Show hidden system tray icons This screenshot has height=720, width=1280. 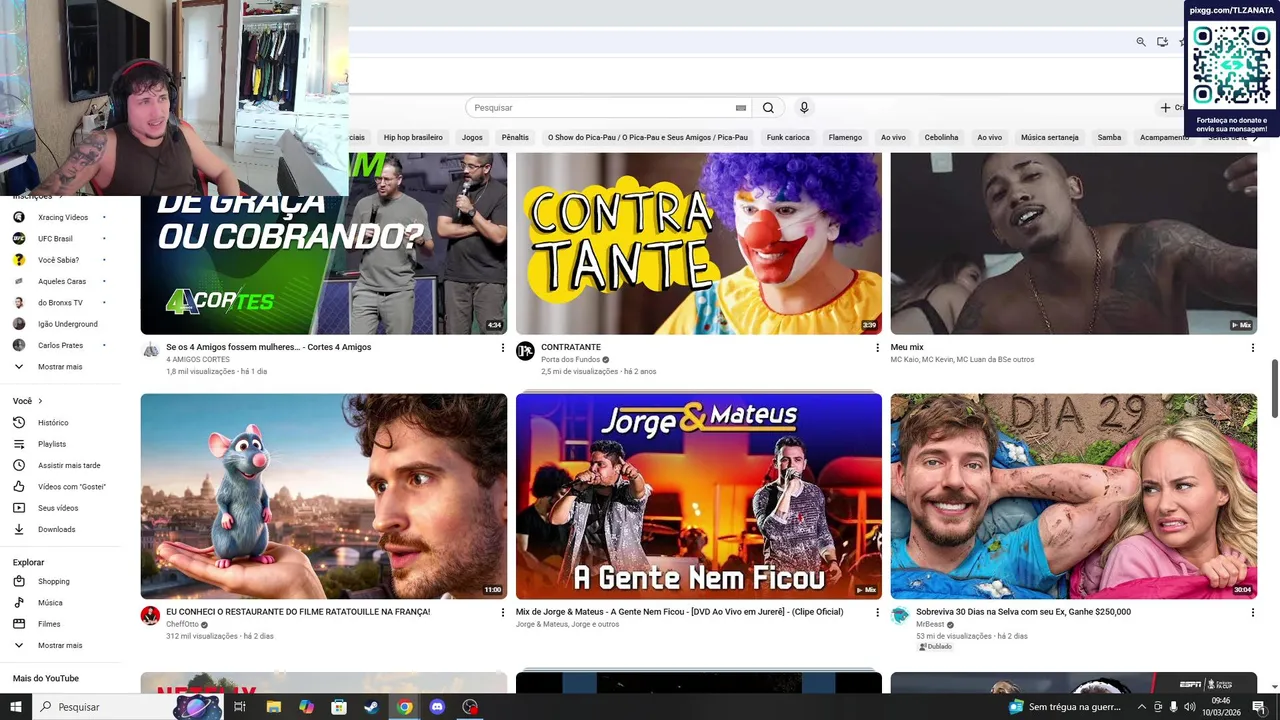(x=1141, y=707)
